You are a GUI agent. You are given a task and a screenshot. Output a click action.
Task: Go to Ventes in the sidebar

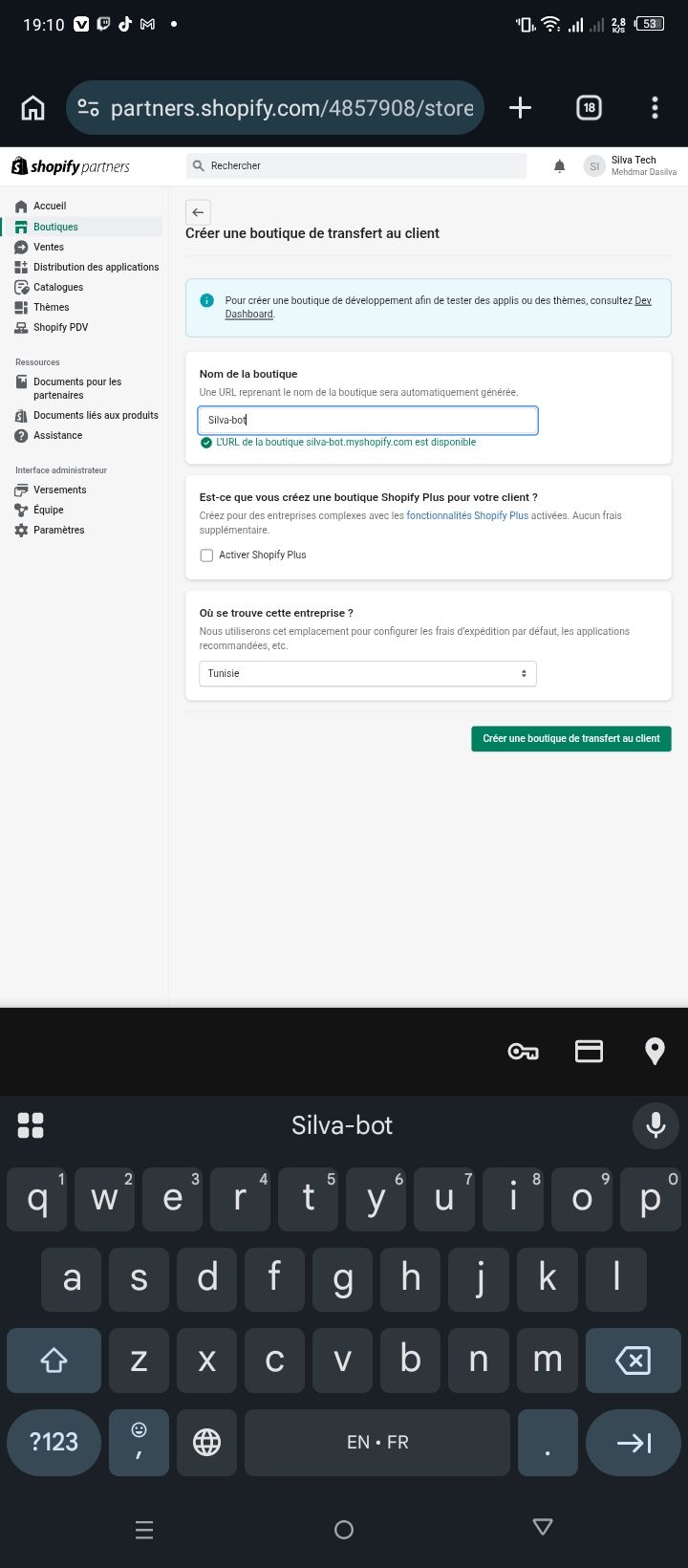tap(48, 247)
